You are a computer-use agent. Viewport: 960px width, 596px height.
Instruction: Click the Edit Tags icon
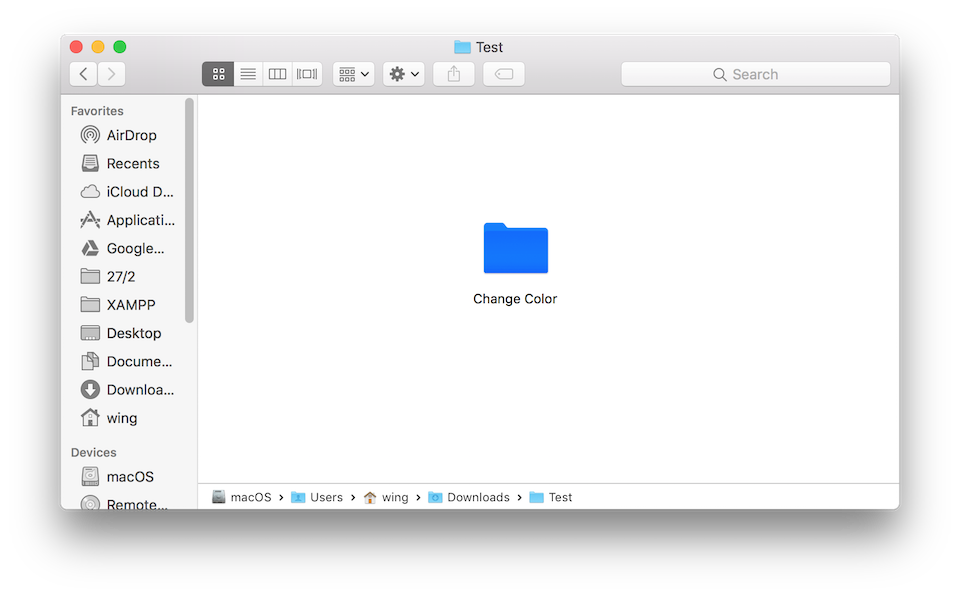pyautogui.click(x=503, y=73)
